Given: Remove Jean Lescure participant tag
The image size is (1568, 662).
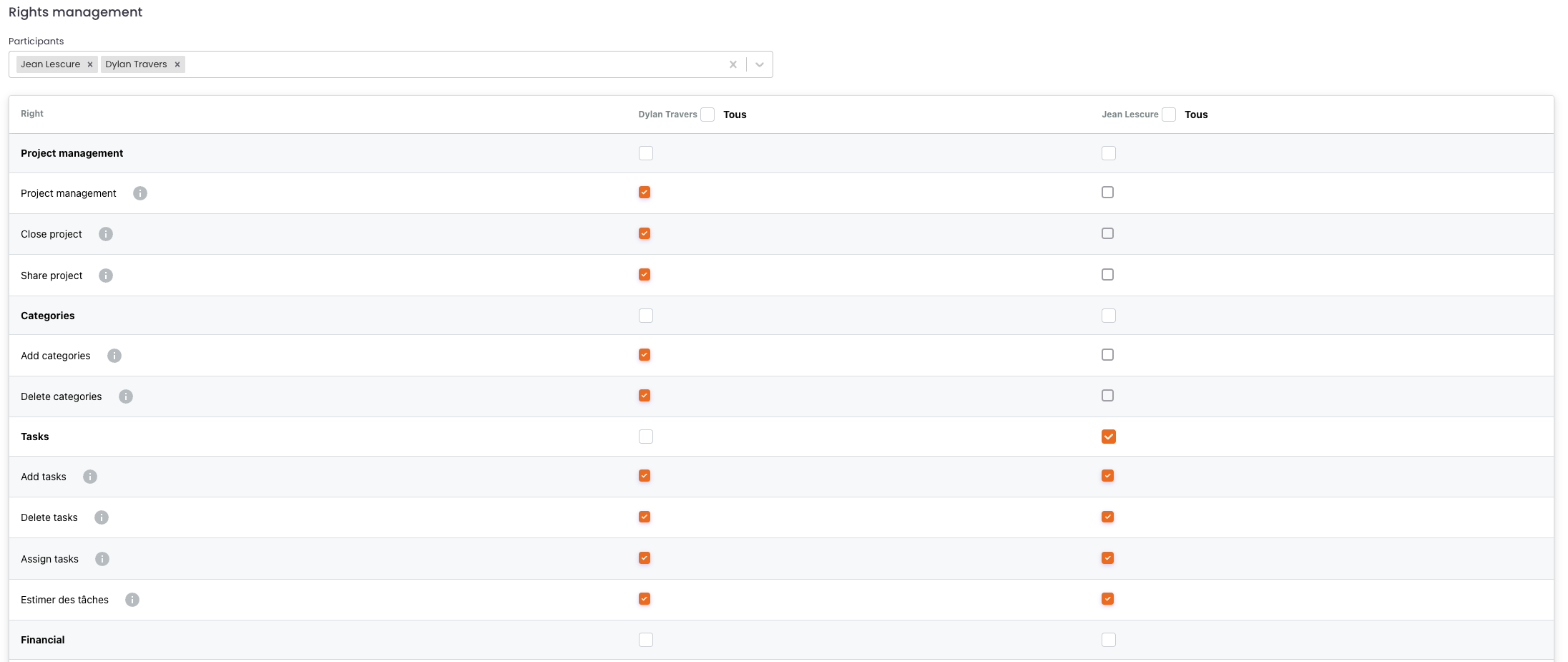Looking at the screenshot, I should pos(90,64).
